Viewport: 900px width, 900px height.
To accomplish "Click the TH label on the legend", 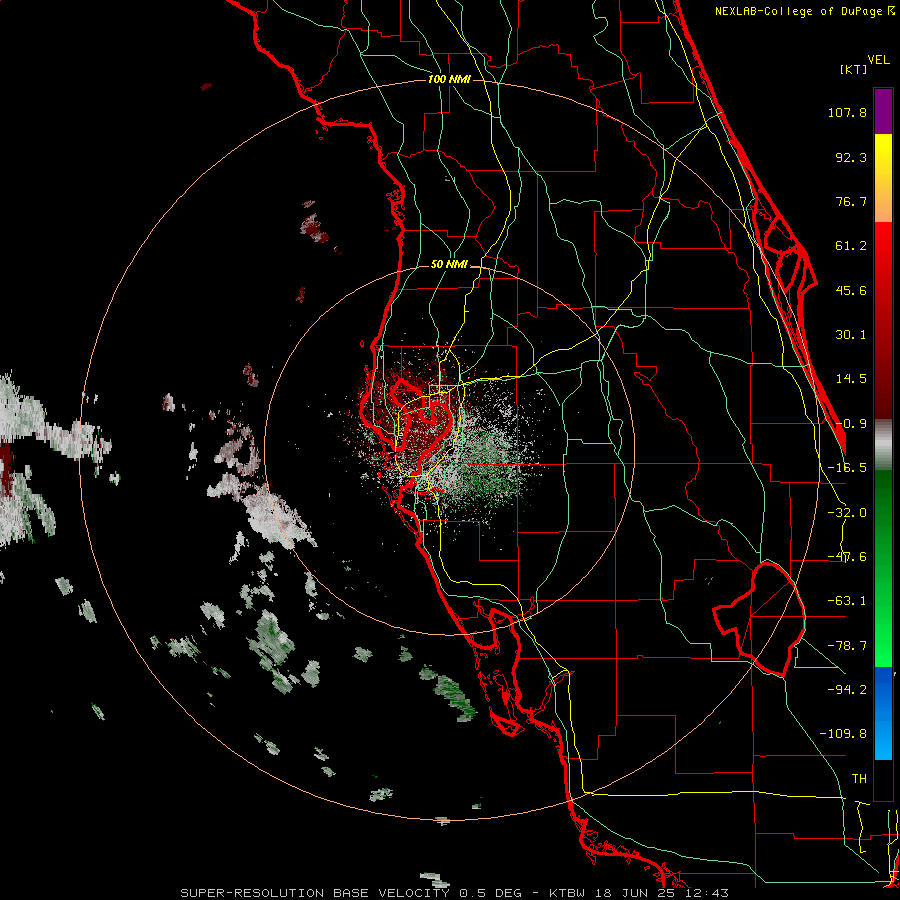I will click(x=859, y=778).
